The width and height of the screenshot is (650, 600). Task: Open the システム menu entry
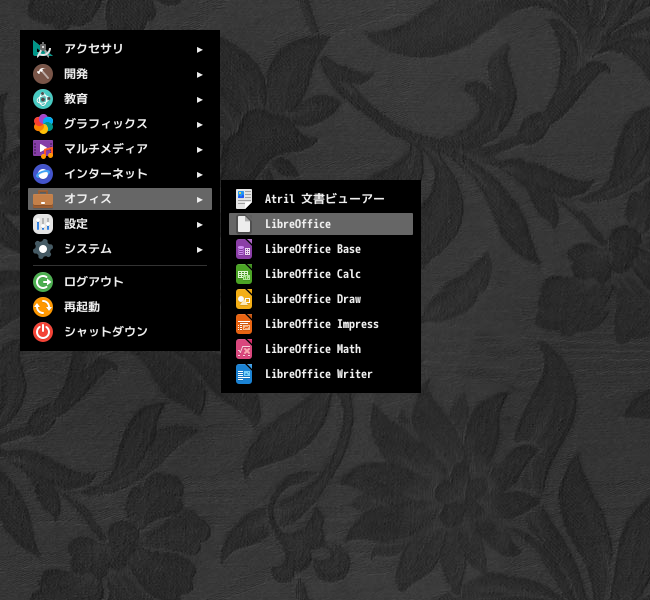click(120, 249)
